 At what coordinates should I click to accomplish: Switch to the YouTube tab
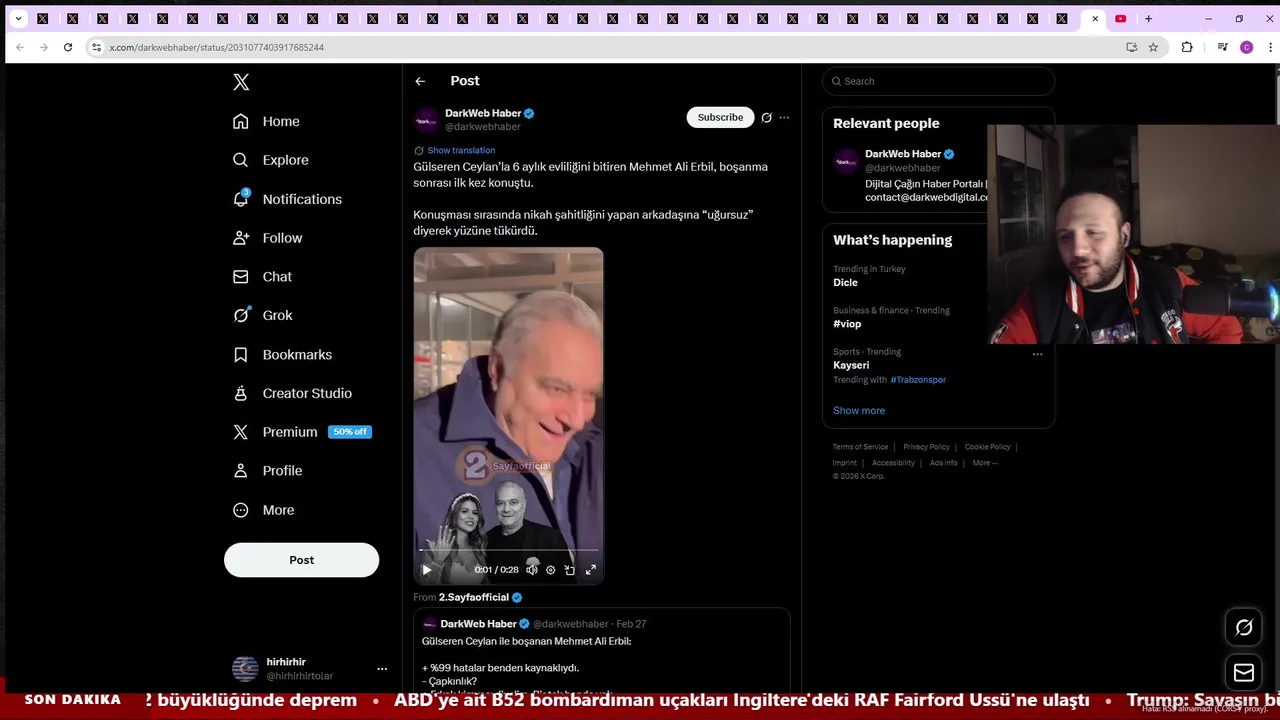tap(1121, 18)
